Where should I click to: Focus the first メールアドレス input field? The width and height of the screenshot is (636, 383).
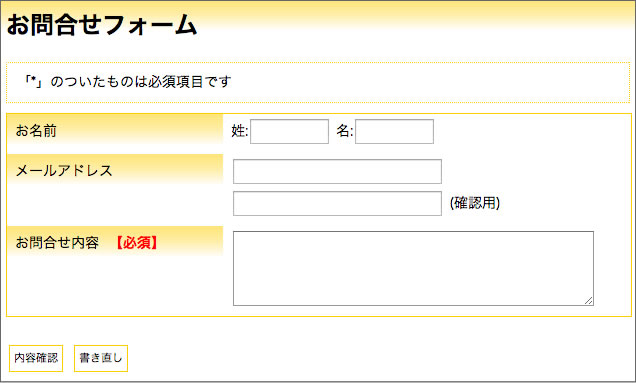point(337,171)
